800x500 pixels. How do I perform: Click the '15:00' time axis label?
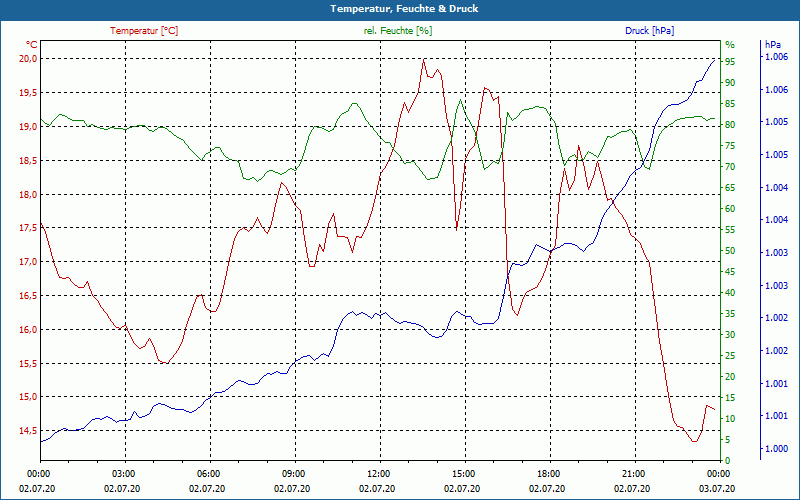point(463,473)
